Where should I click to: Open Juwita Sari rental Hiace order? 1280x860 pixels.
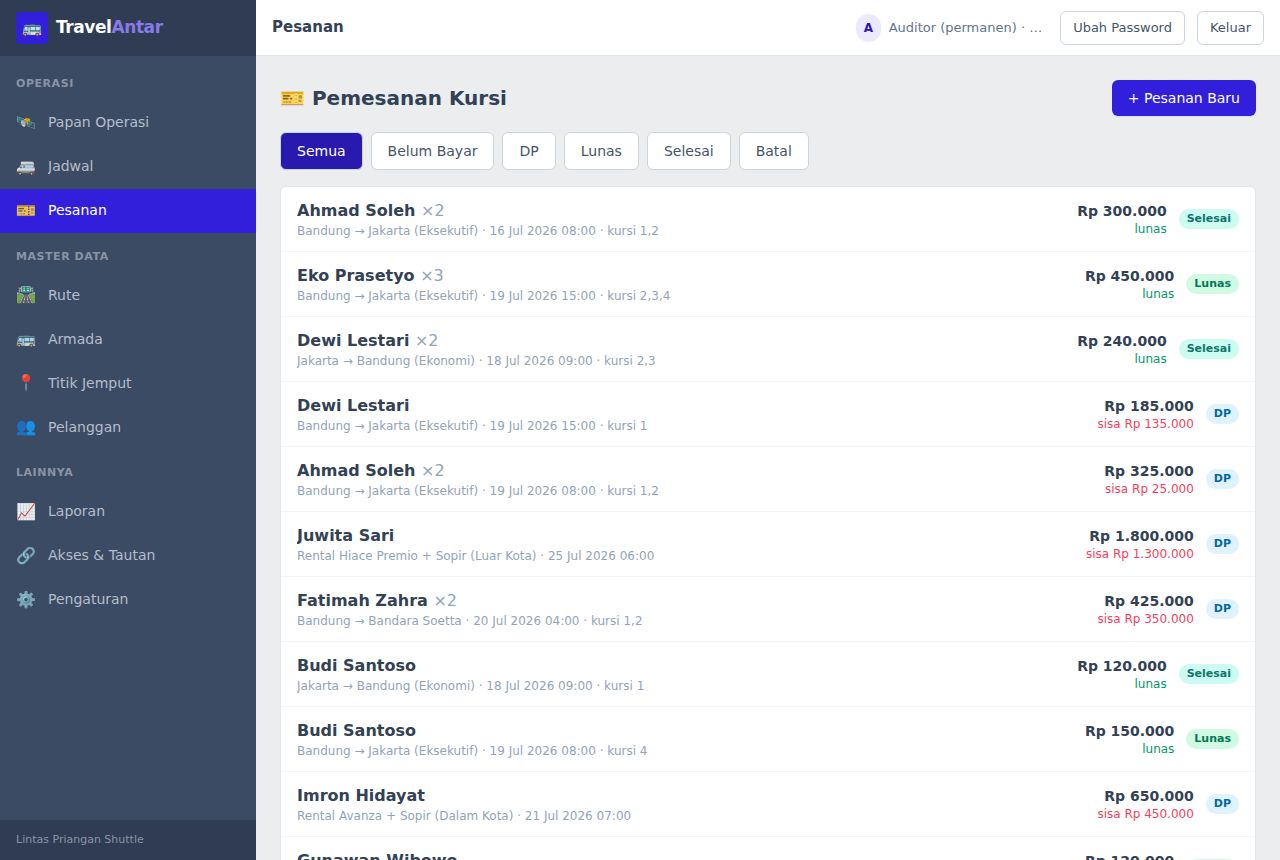pyautogui.click(x=768, y=544)
